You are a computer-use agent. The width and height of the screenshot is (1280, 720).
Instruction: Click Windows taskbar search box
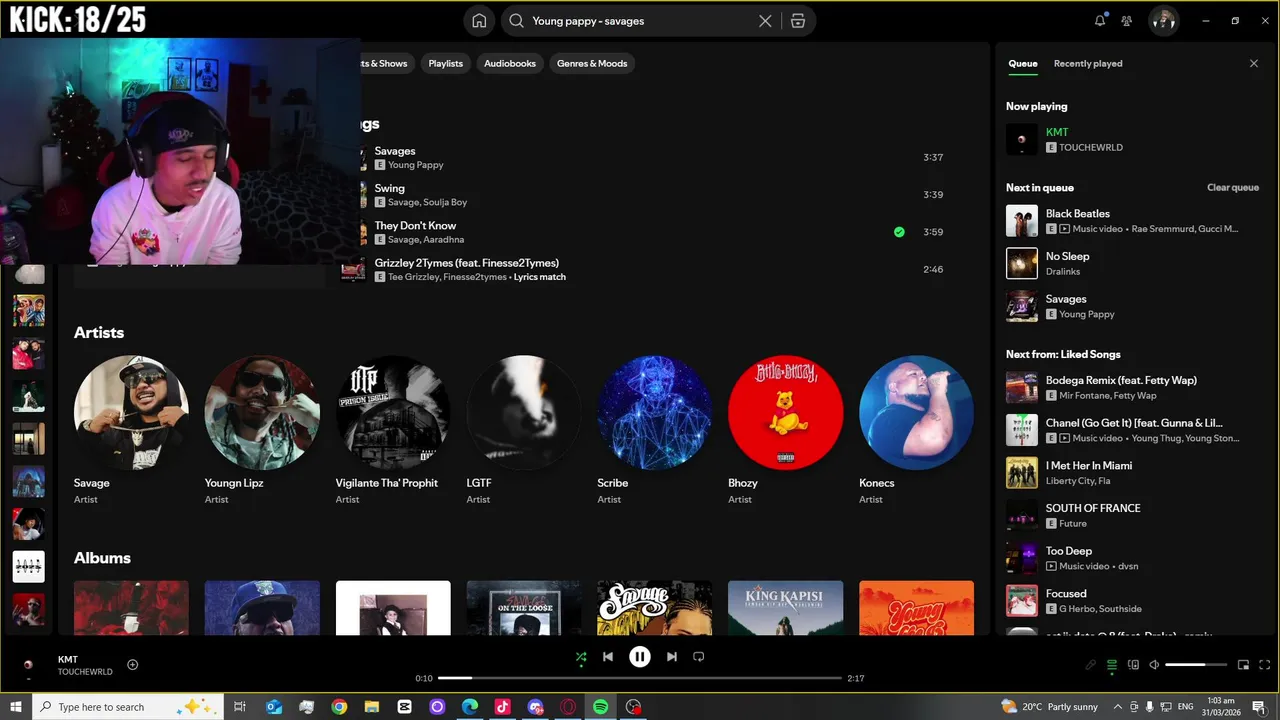coord(128,707)
